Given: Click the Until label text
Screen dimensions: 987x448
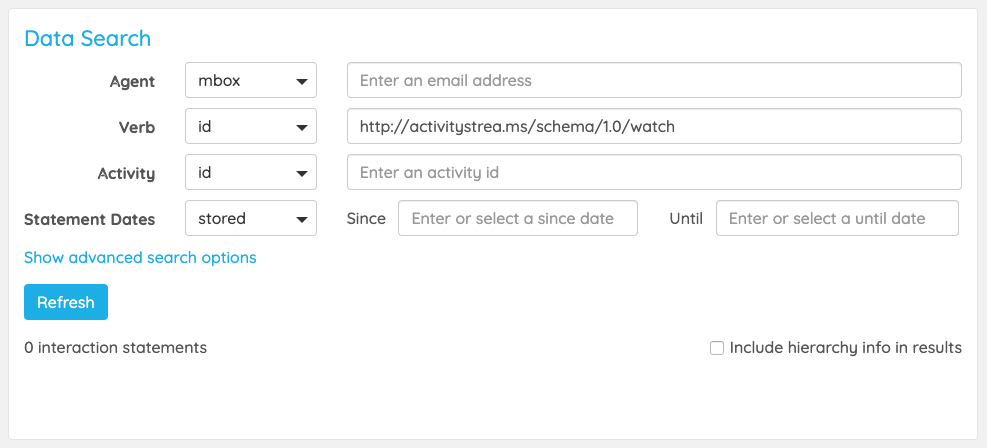Looking at the screenshot, I should tap(686, 218).
